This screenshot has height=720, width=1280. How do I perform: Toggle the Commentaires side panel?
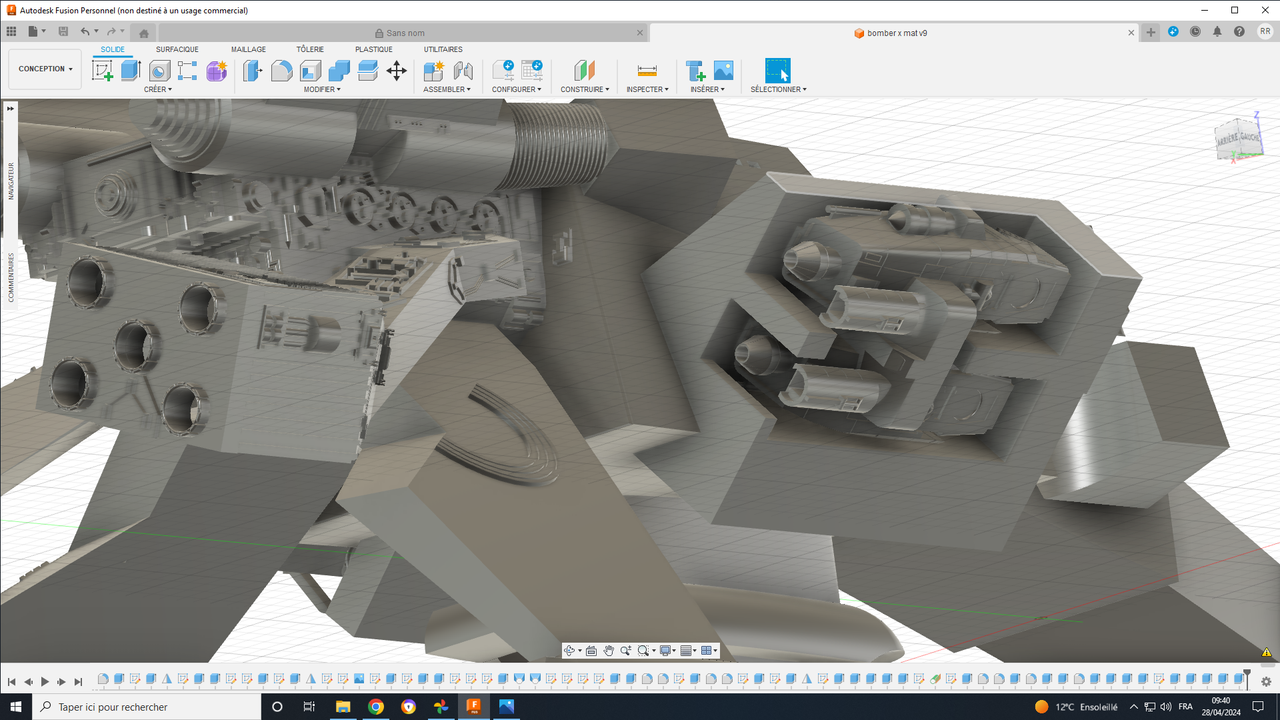(11, 277)
